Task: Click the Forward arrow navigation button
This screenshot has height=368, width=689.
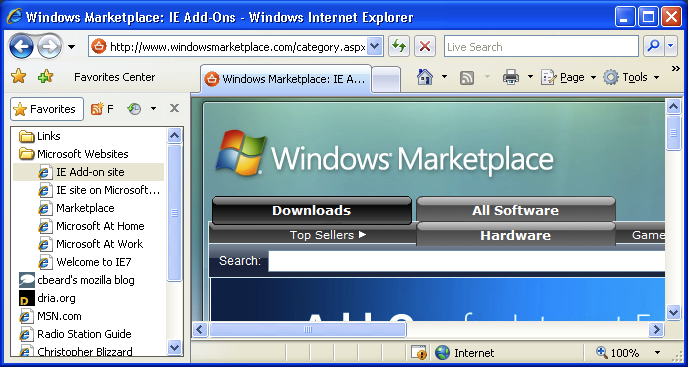Action: point(50,46)
